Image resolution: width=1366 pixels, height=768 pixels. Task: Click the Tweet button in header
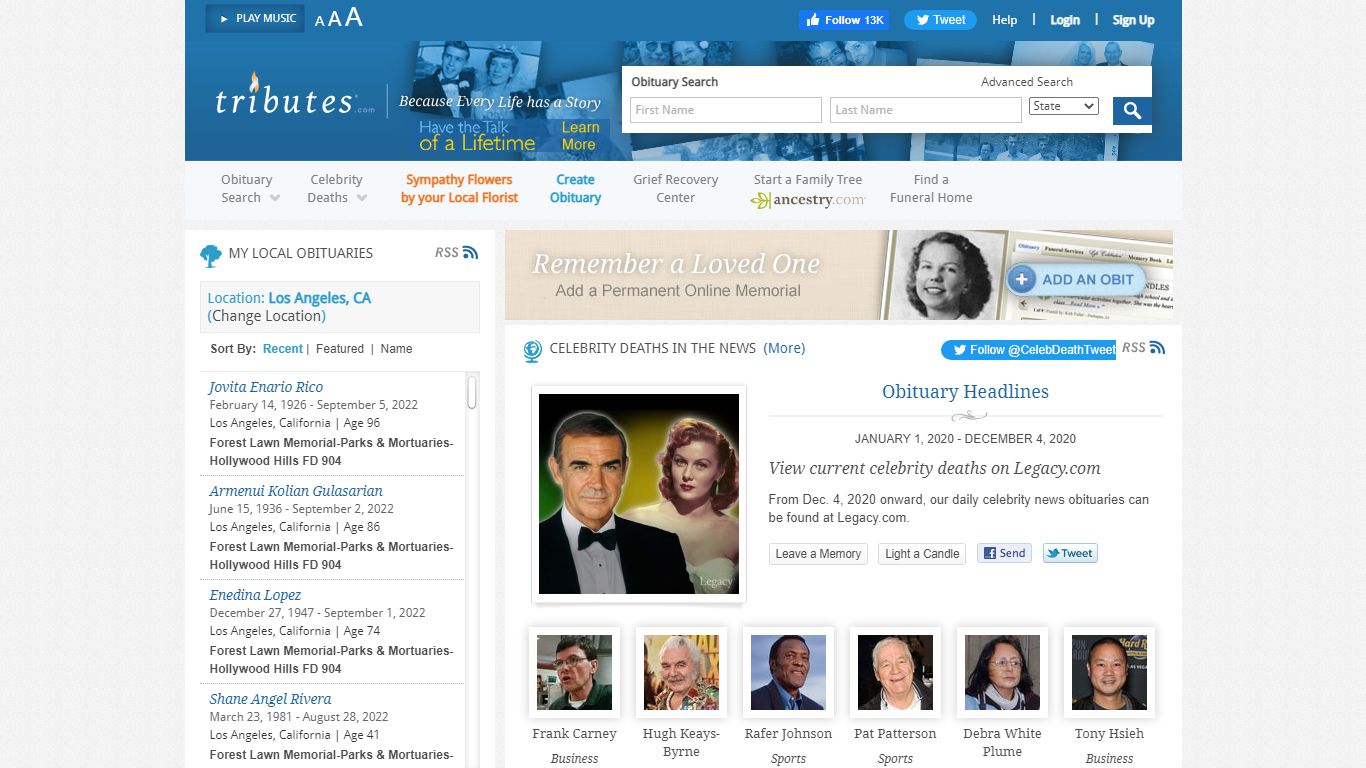click(940, 20)
